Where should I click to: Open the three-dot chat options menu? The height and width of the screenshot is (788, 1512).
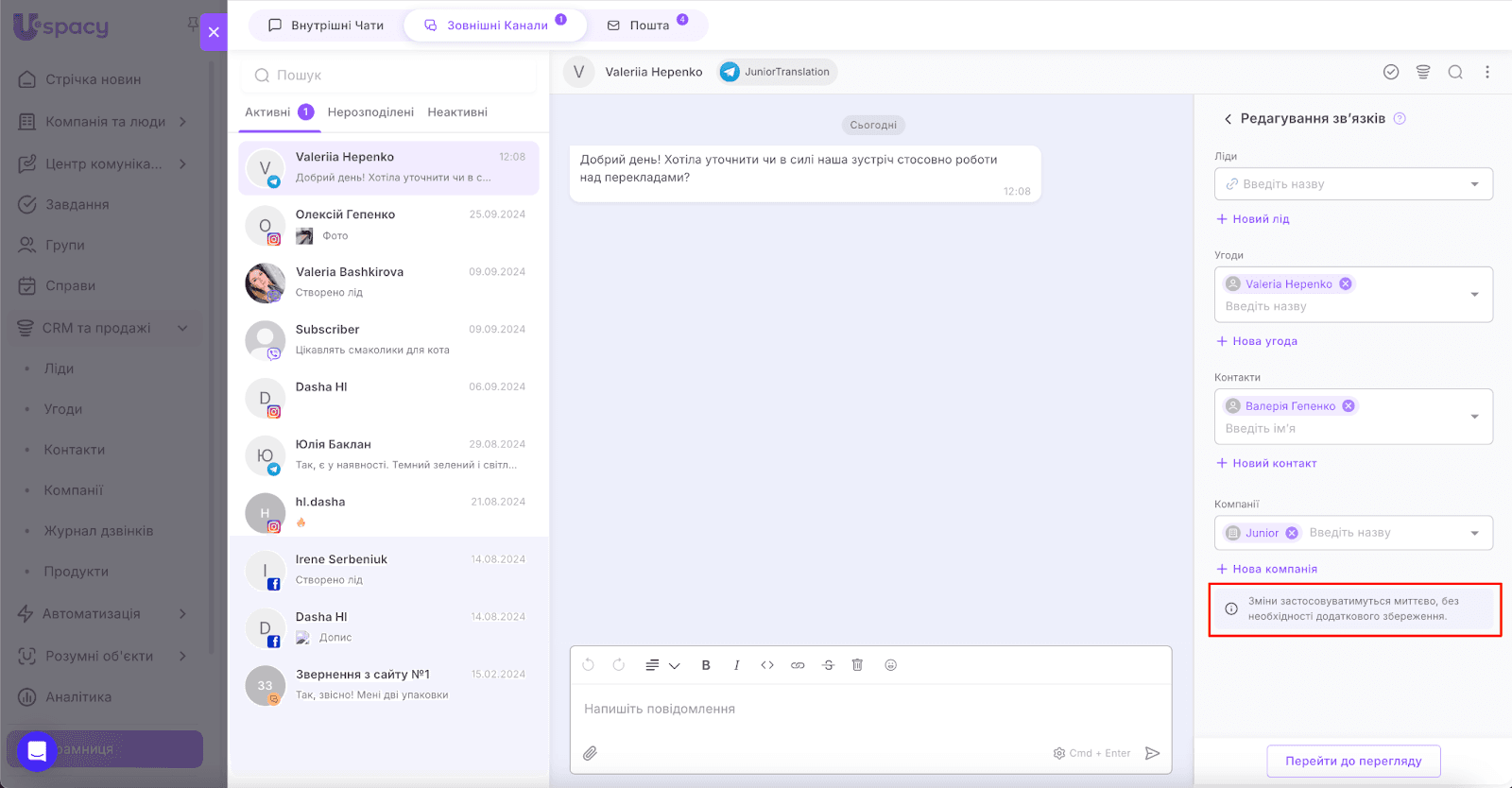tap(1487, 72)
